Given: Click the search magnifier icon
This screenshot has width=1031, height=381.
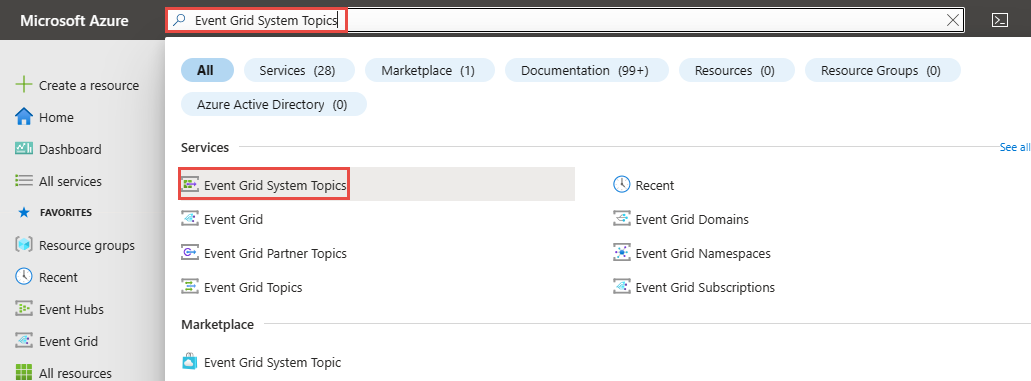Looking at the screenshot, I should (178, 20).
